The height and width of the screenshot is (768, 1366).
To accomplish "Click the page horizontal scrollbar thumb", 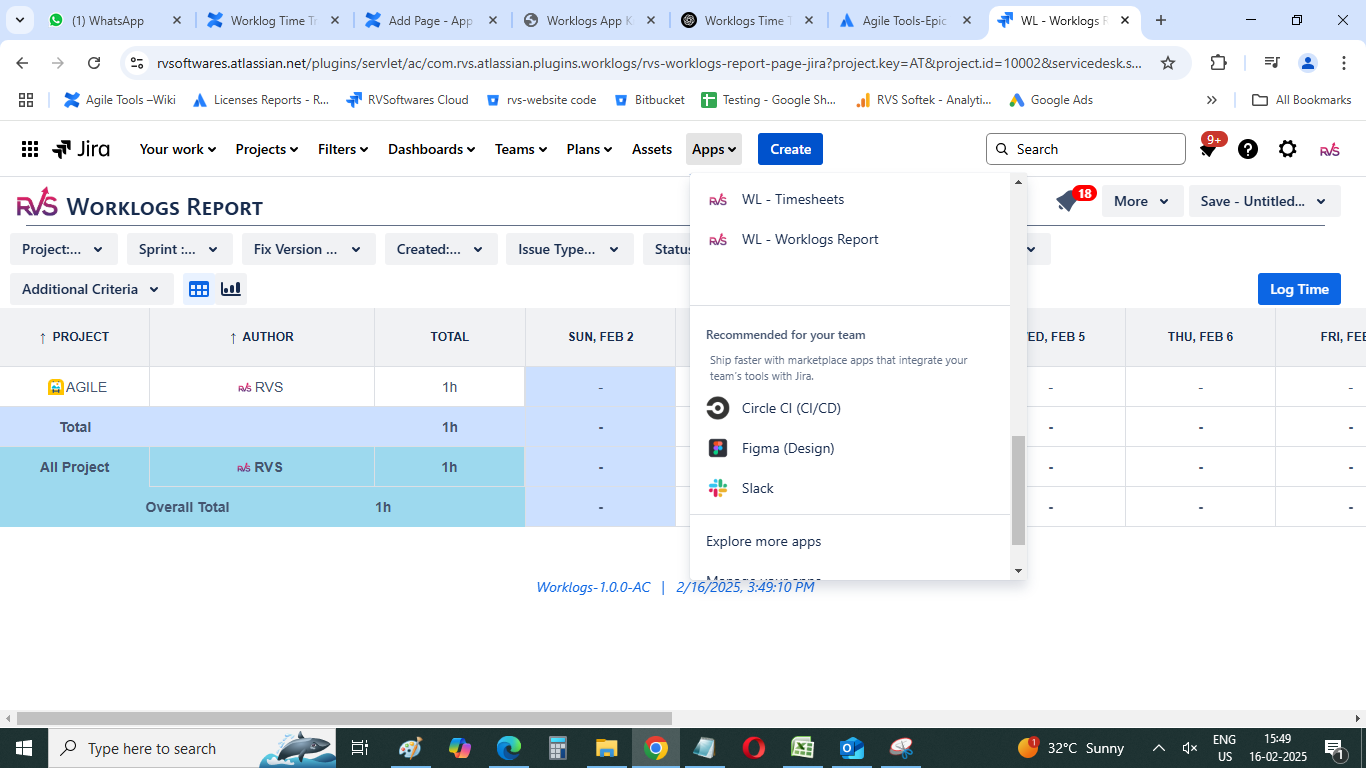I will (x=345, y=718).
